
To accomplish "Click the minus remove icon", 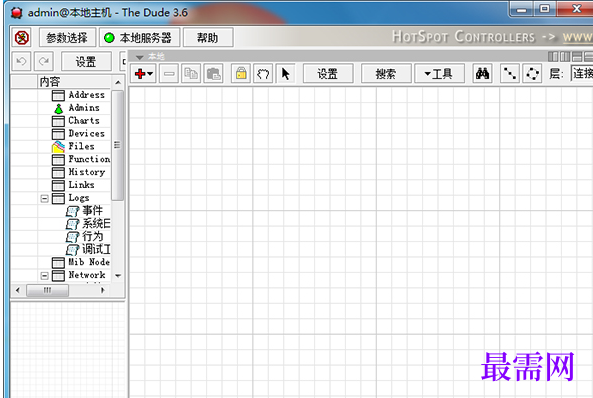I will (169, 73).
